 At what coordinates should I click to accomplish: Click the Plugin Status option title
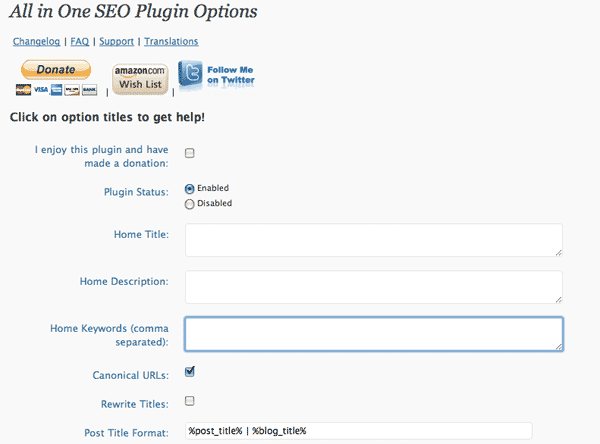135,189
